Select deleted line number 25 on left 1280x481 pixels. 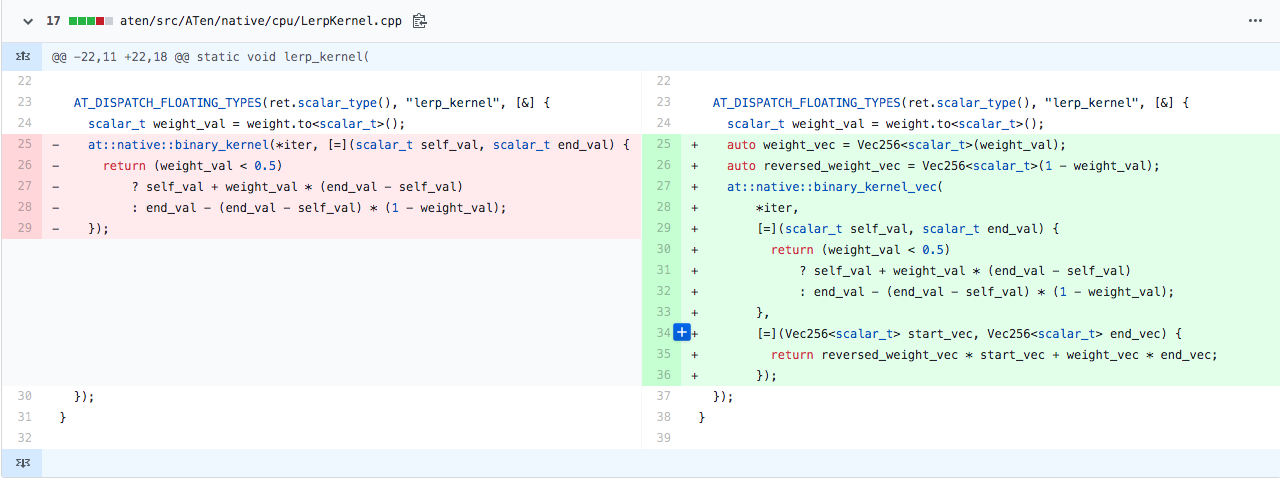coord(24,145)
